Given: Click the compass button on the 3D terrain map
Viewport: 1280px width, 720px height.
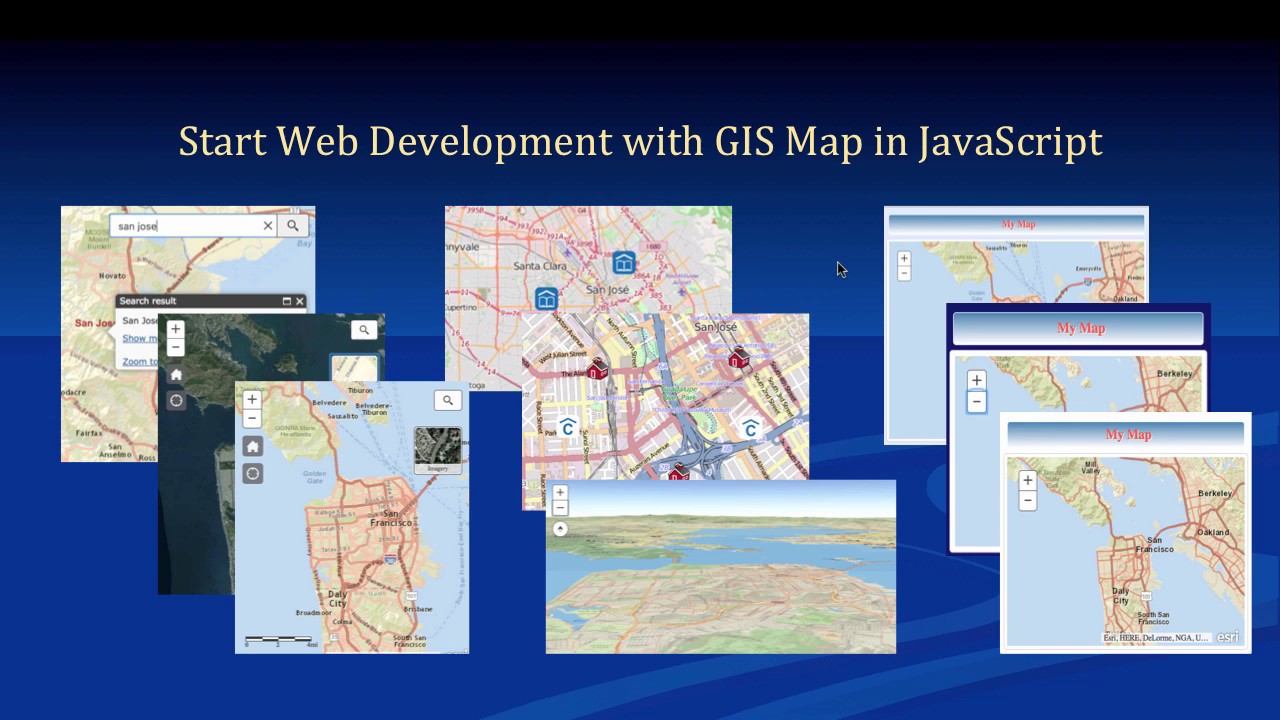Looking at the screenshot, I should click(x=560, y=529).
